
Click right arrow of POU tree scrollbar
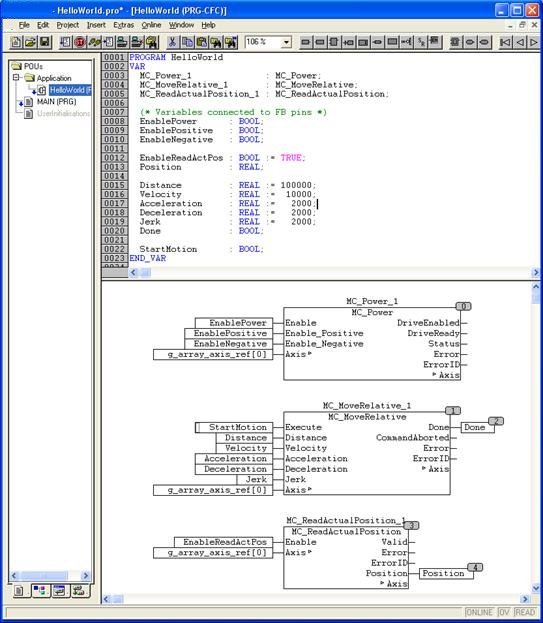coord(85,576)
